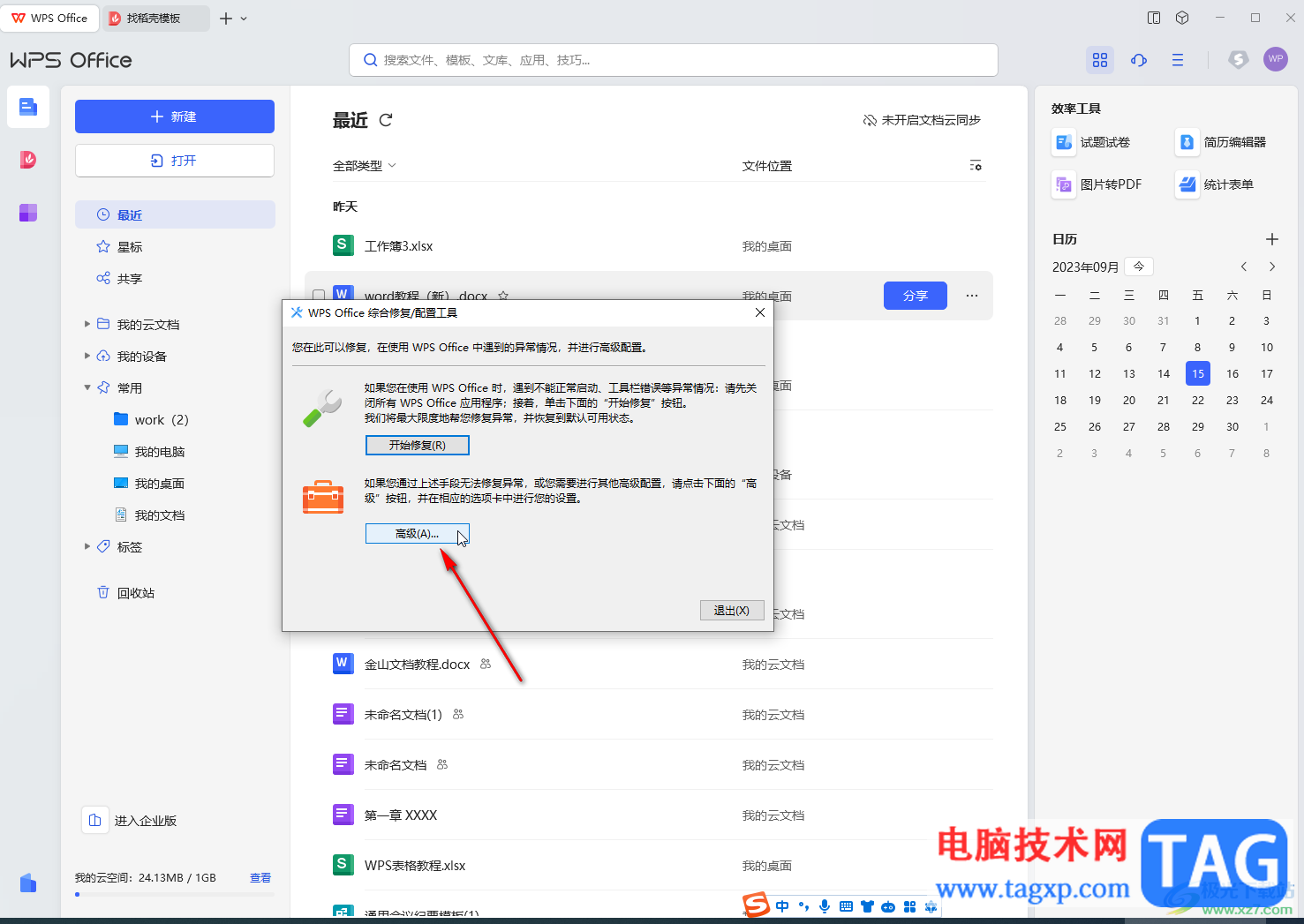
Task: Click the 分享 button
Action: pyautogui.click(x=916, y=296)
